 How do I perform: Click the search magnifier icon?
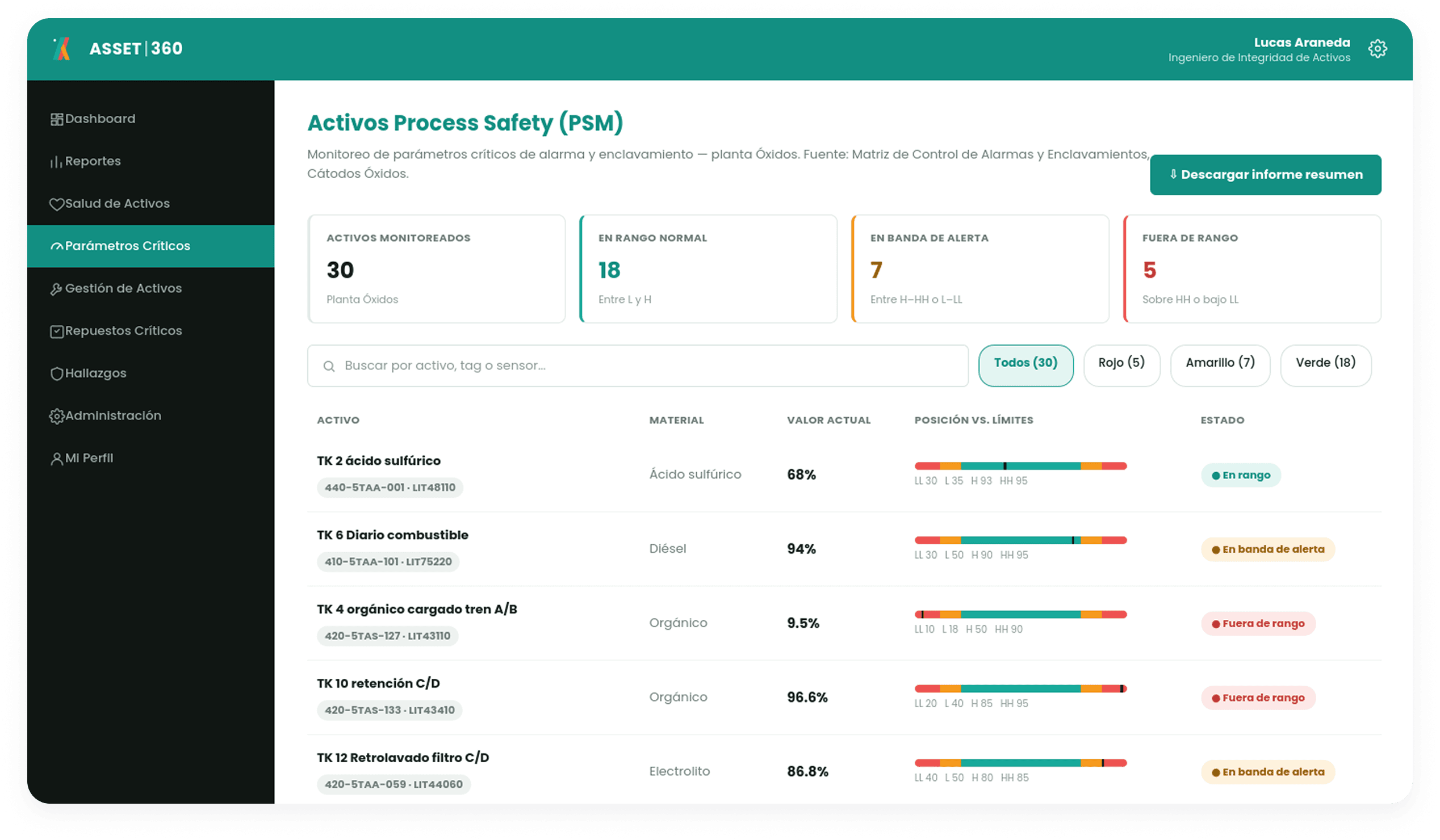tap(329, 366)
